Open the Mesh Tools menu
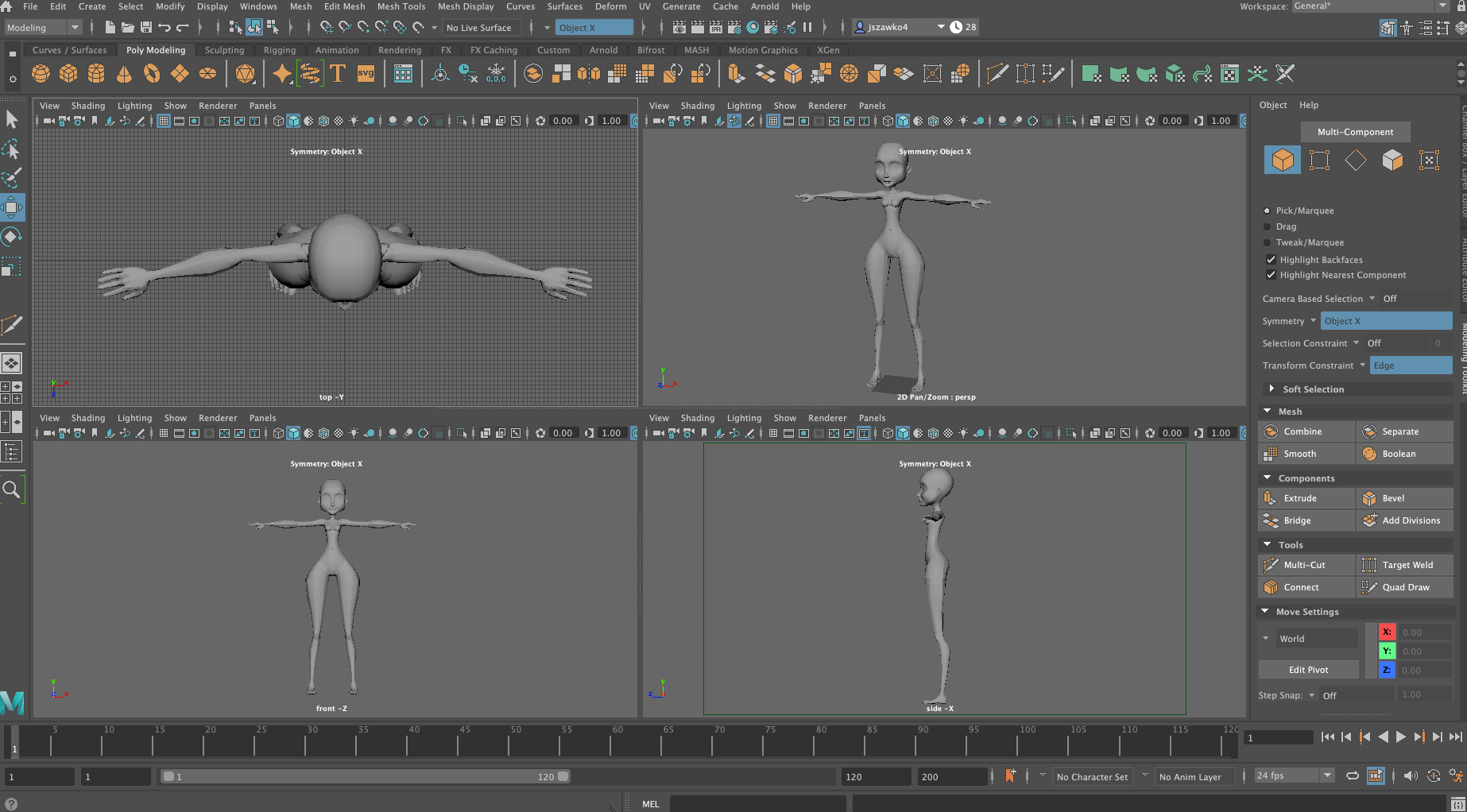 pyautogui.click(x=401, y=6)
